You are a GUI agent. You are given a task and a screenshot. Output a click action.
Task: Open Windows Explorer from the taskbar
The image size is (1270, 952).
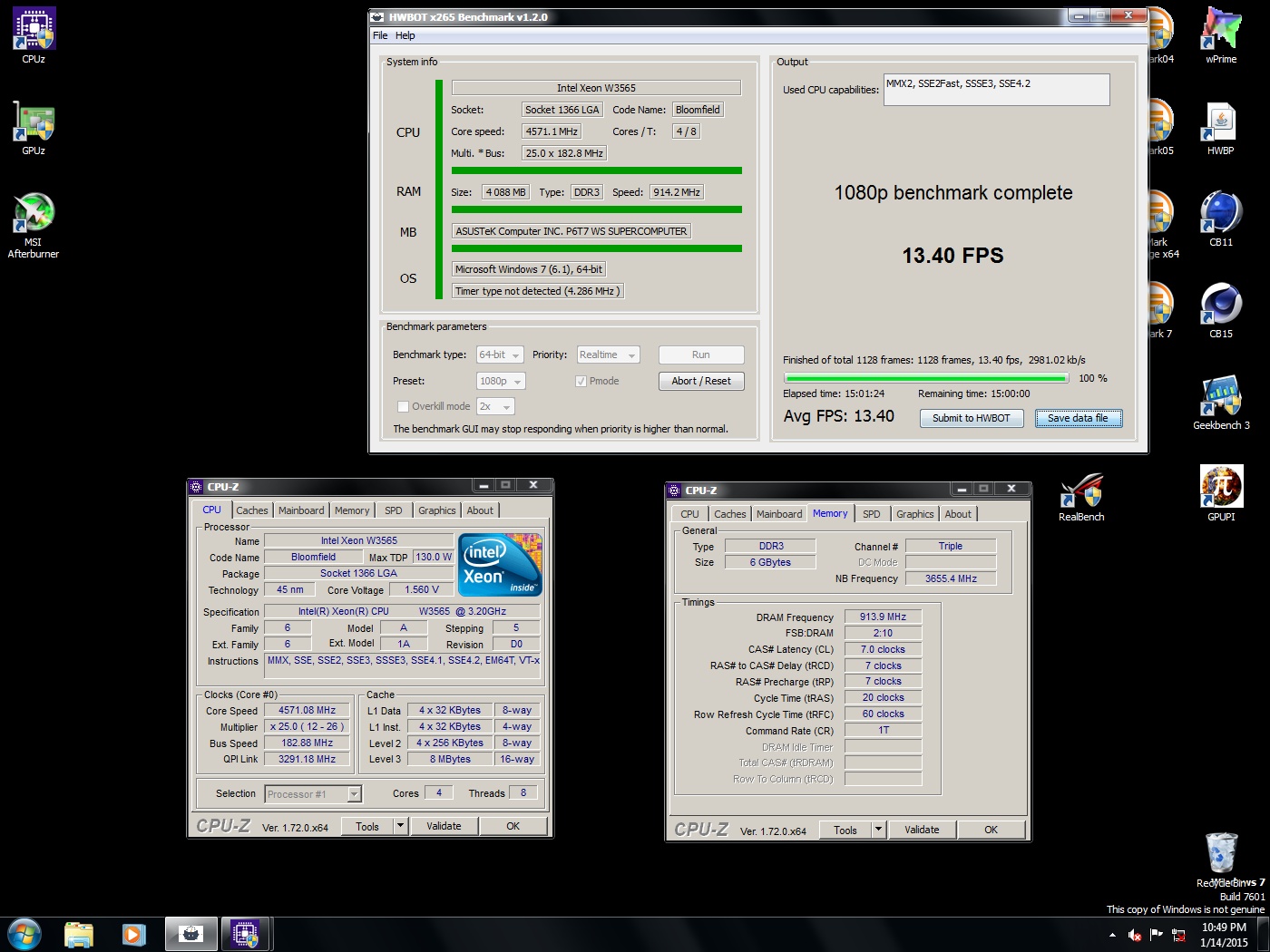tap(79, 934)
